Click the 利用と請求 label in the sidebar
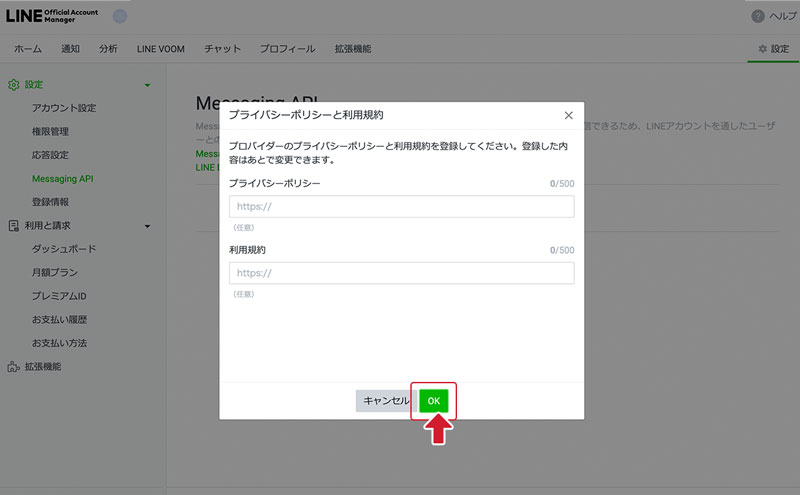This screenshot has height=495, width=800. coord(47,226)
